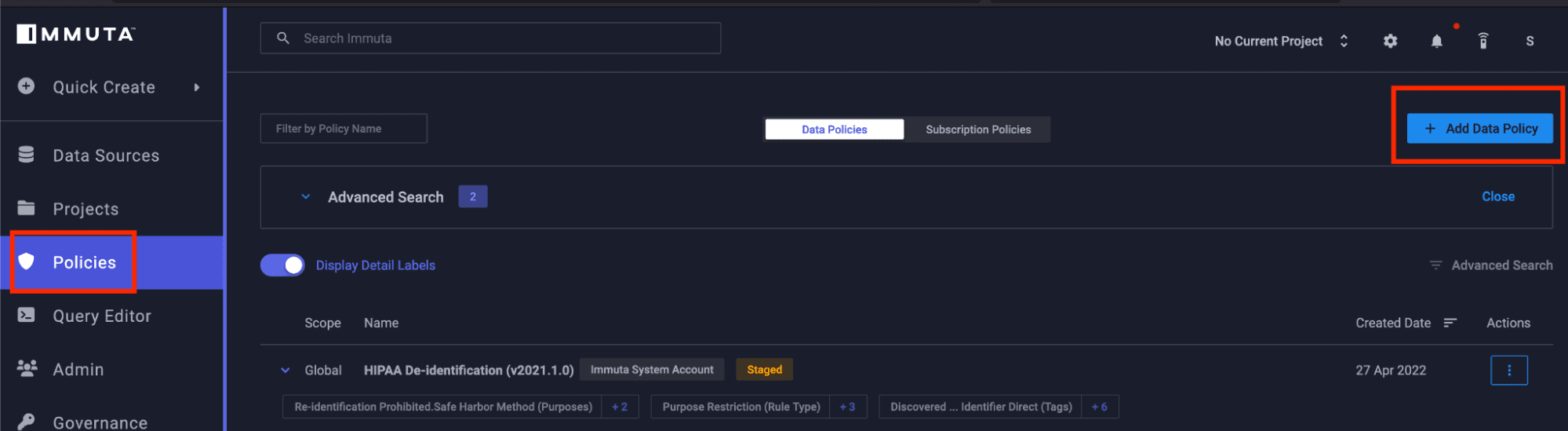Screen dimensions: 1568x431
Task: Open user profile S avatar
Action: point(1530,41)
